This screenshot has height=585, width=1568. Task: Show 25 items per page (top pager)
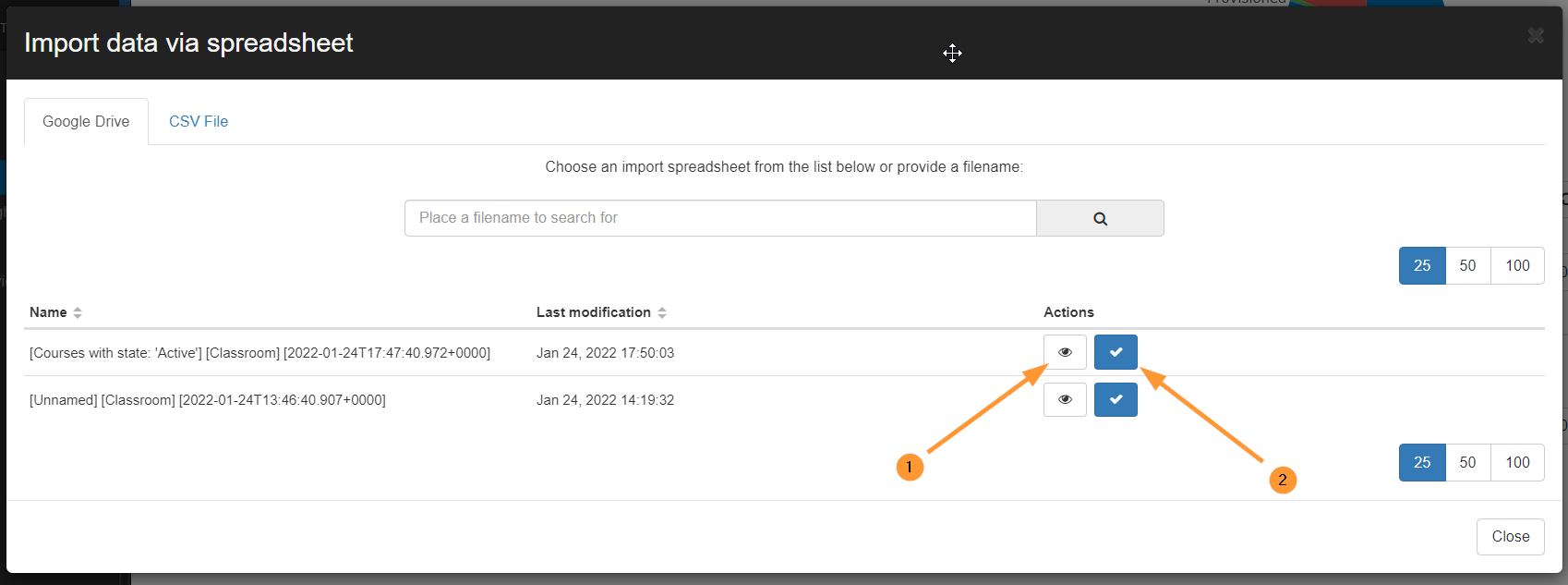[1422, 265]
